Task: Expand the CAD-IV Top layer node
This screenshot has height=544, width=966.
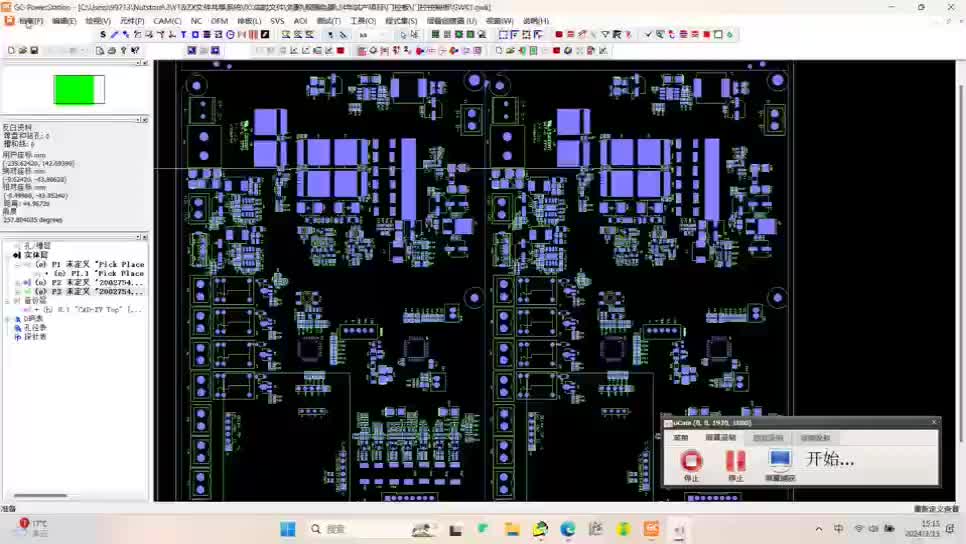Action: [36, 310]
